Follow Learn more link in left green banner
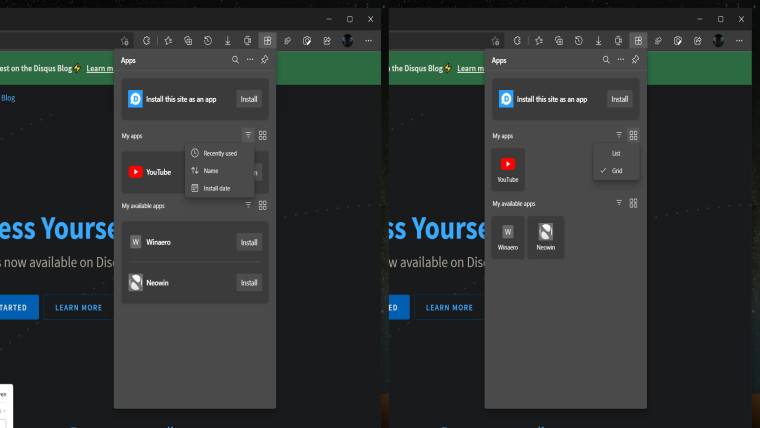 pos(100,68)
